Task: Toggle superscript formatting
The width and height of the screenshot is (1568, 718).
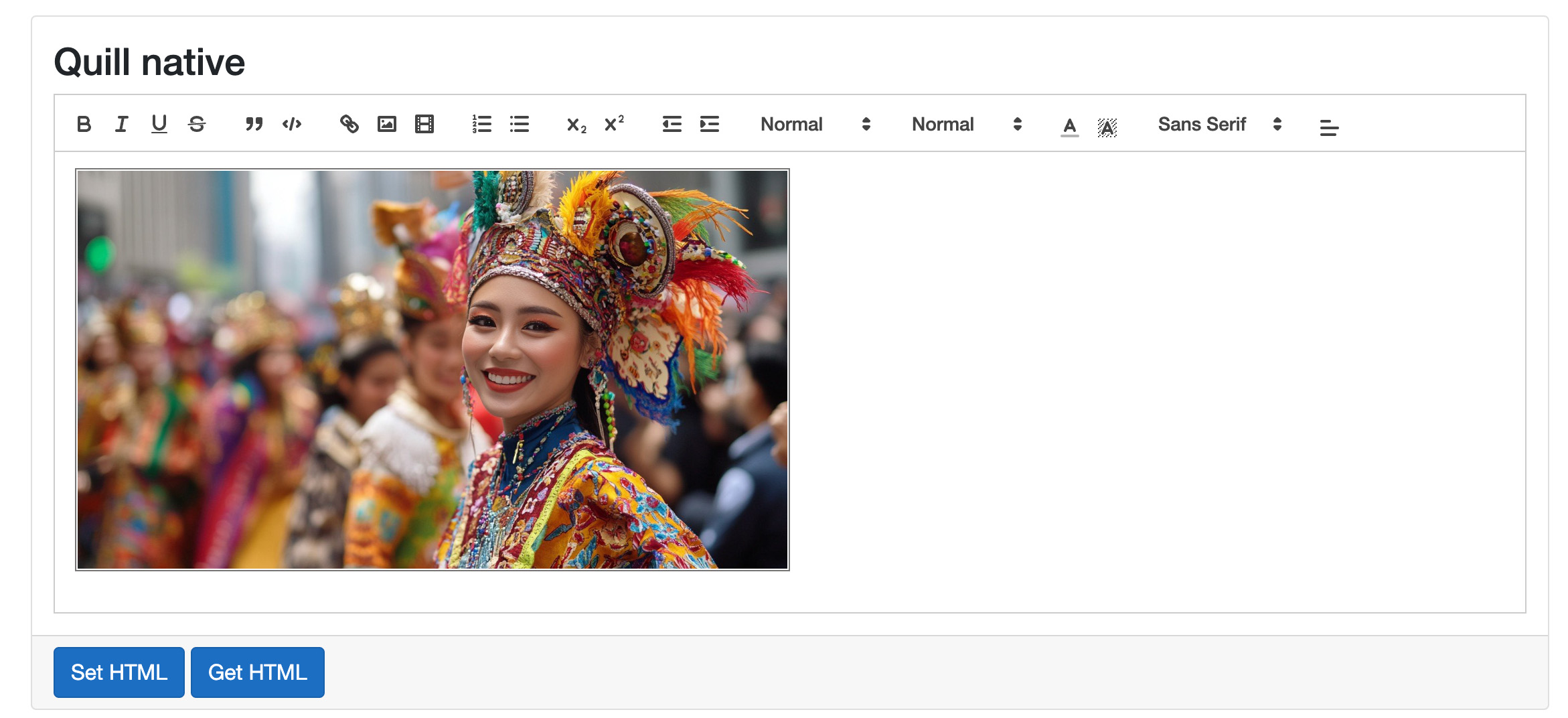Action: pyautogui.click(x=614, y=124)
